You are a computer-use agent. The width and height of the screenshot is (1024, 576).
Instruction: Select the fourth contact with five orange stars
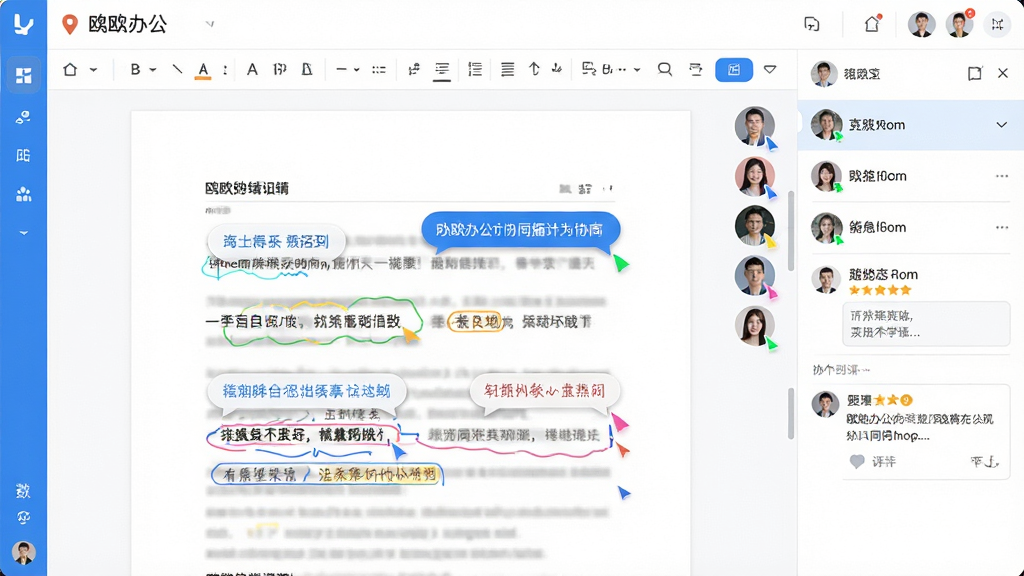[x=910, y=281]
